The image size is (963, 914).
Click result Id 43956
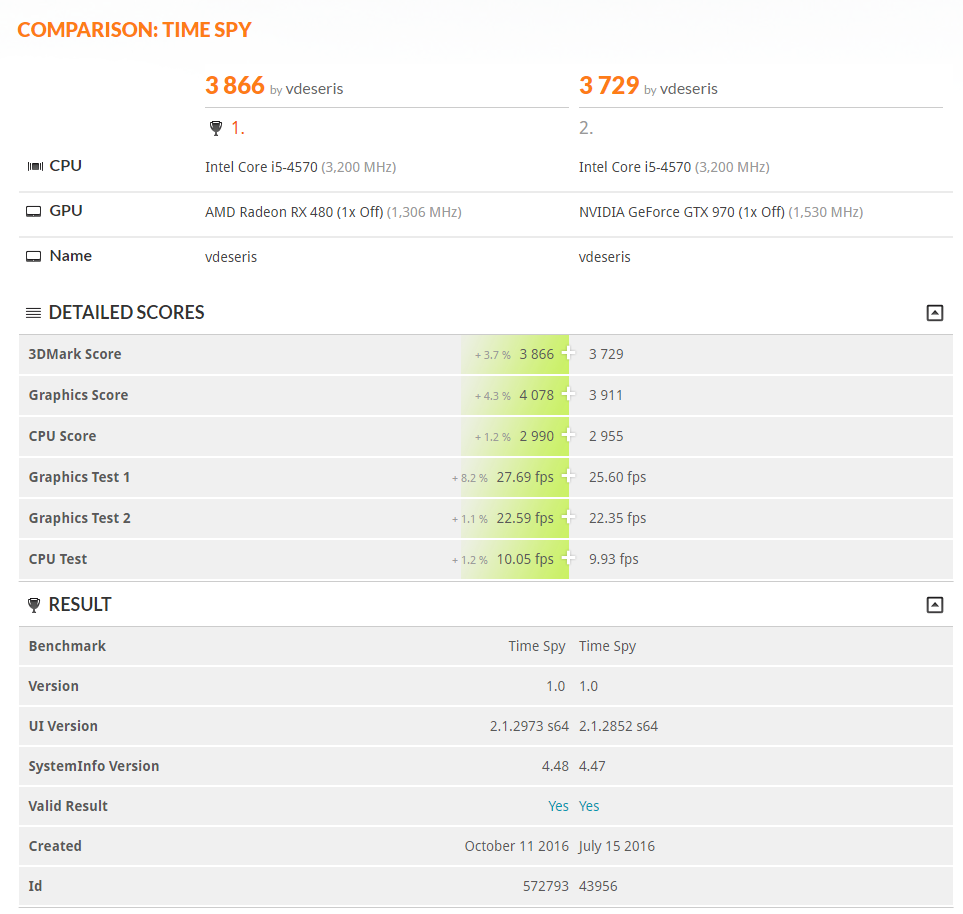coord(598,886)
